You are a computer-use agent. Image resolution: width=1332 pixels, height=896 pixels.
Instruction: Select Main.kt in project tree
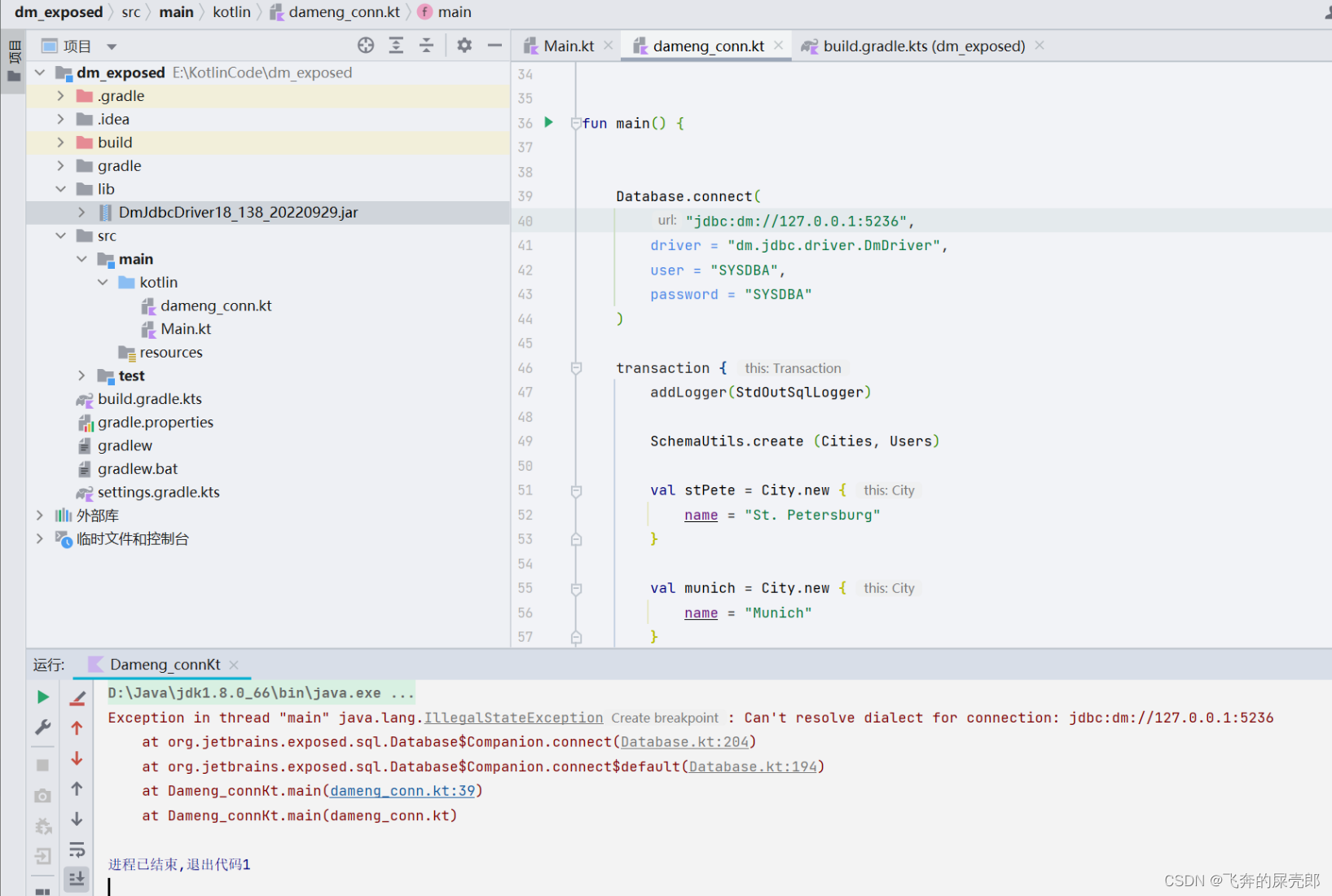click(186, 329)
